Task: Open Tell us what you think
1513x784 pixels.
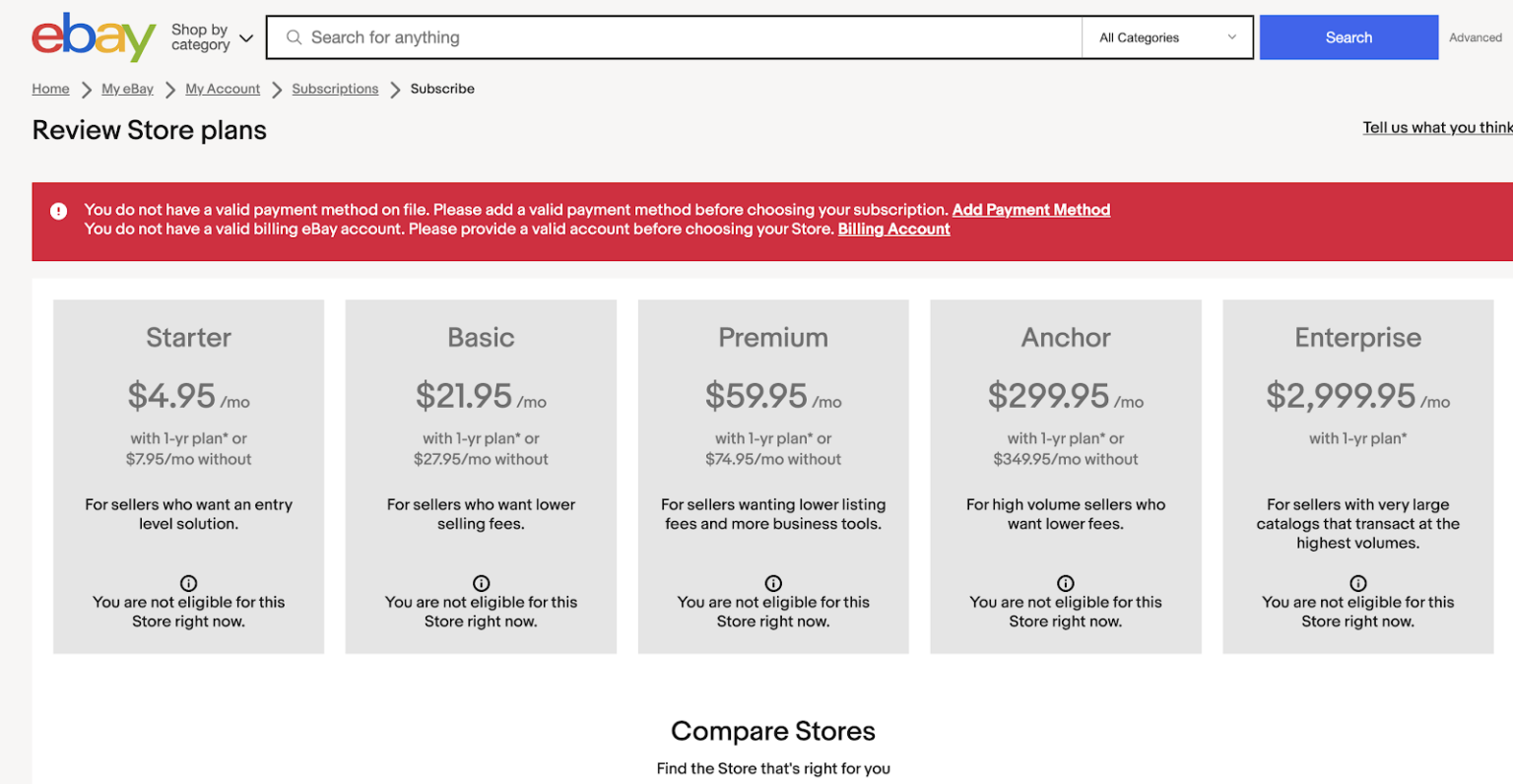Action: coord(1437,127)
